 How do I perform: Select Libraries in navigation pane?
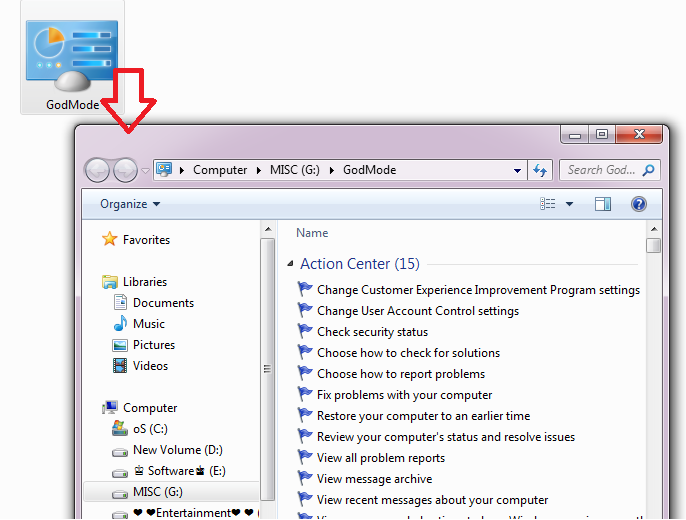(x=145, y=282)
